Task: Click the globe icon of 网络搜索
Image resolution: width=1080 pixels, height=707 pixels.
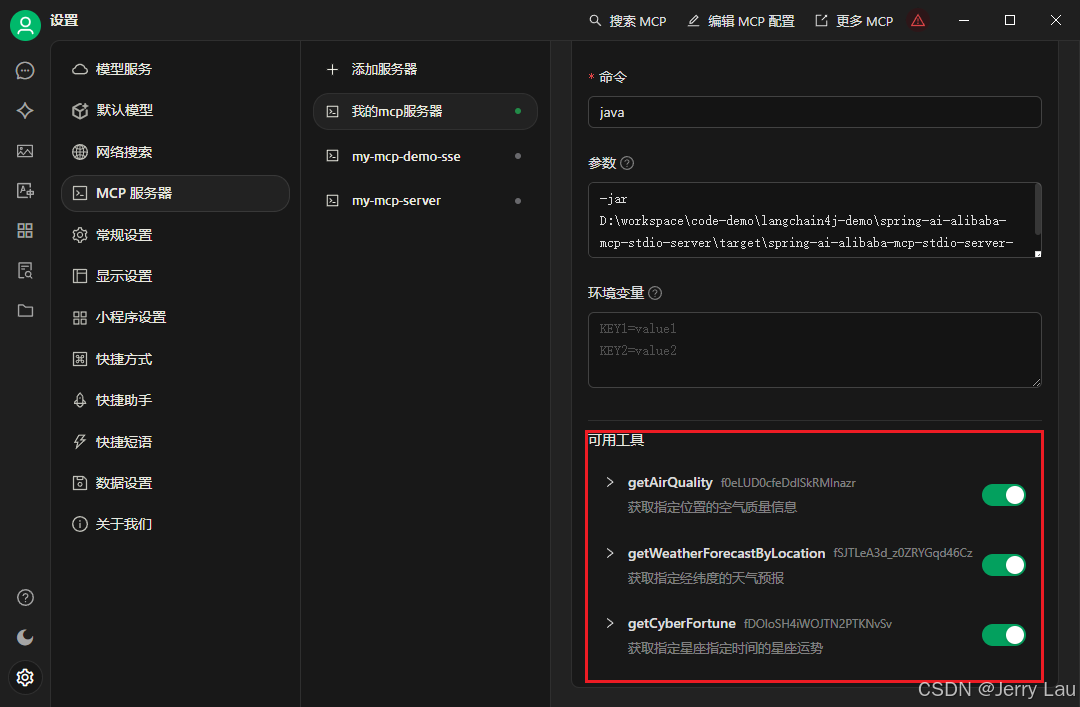Action: pos(80,152)
